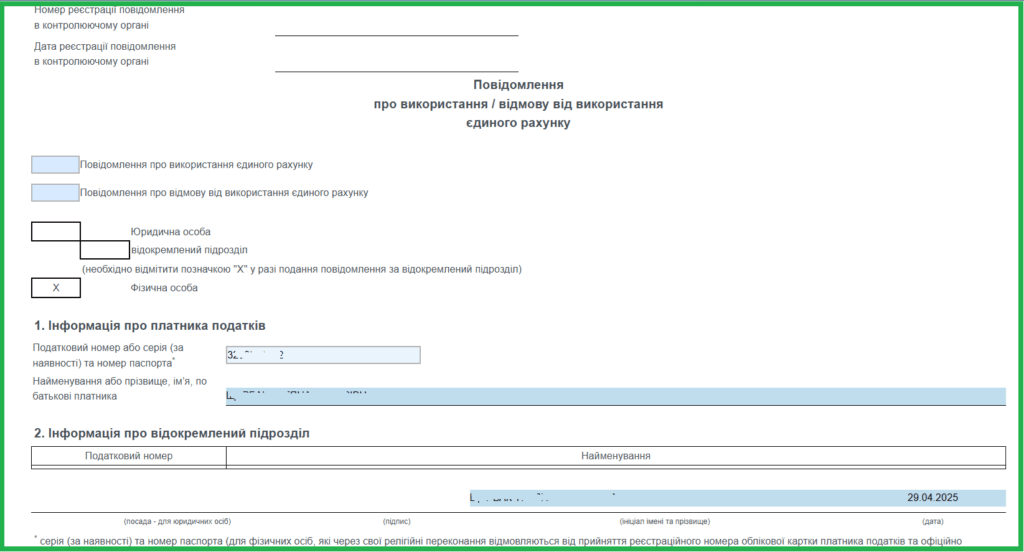Select the label "Фізична особа"
Screen dimensions: 1024x552
tap(164, 288)
